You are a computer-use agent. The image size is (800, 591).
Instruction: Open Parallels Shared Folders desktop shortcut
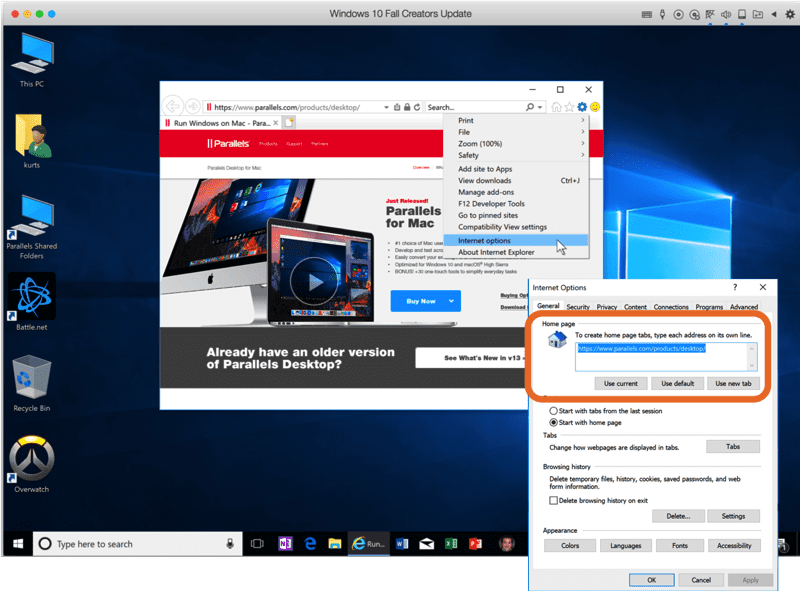tap(32, 227)
